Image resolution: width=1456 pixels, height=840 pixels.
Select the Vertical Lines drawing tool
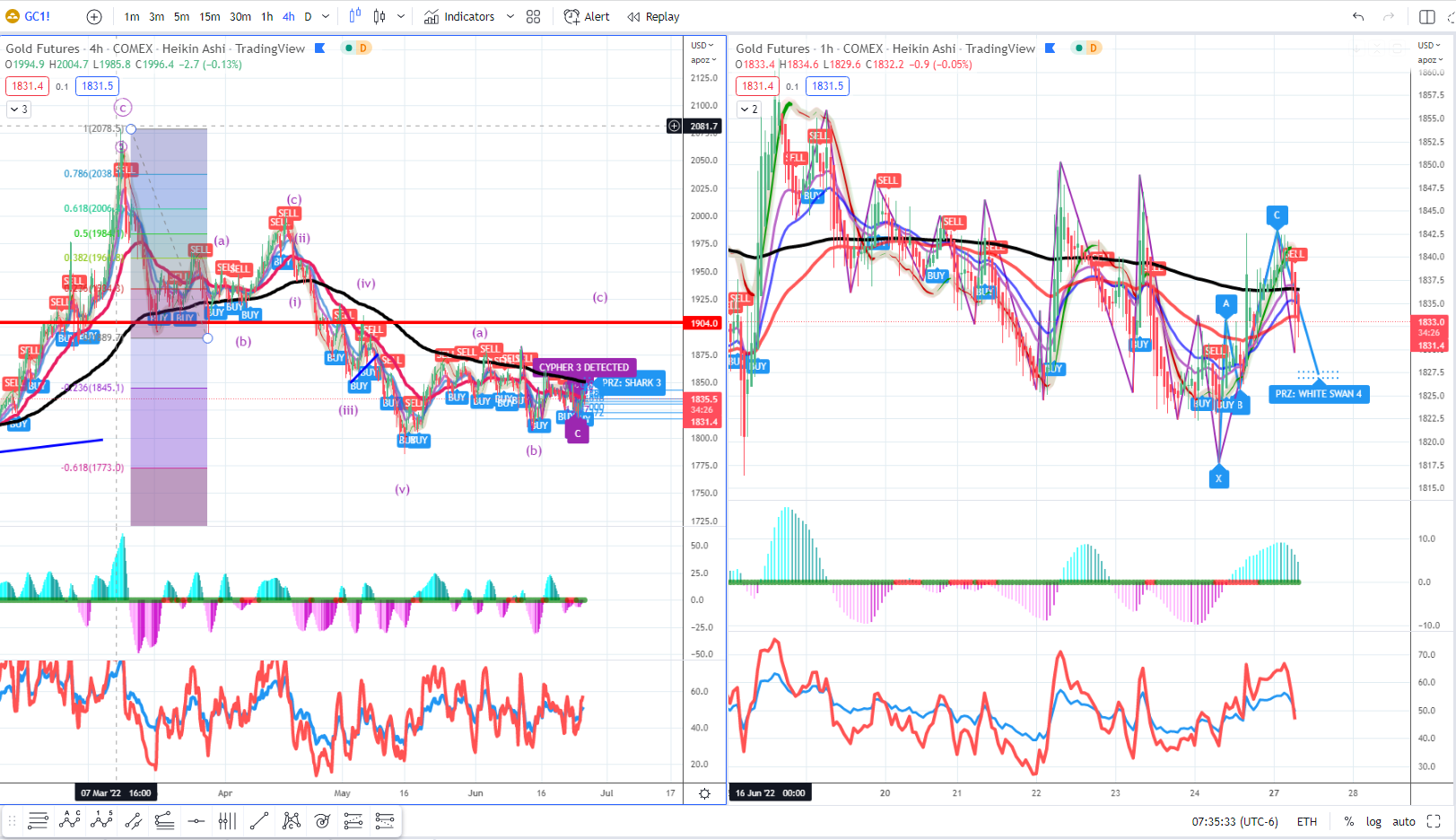[x=227, y=820]
